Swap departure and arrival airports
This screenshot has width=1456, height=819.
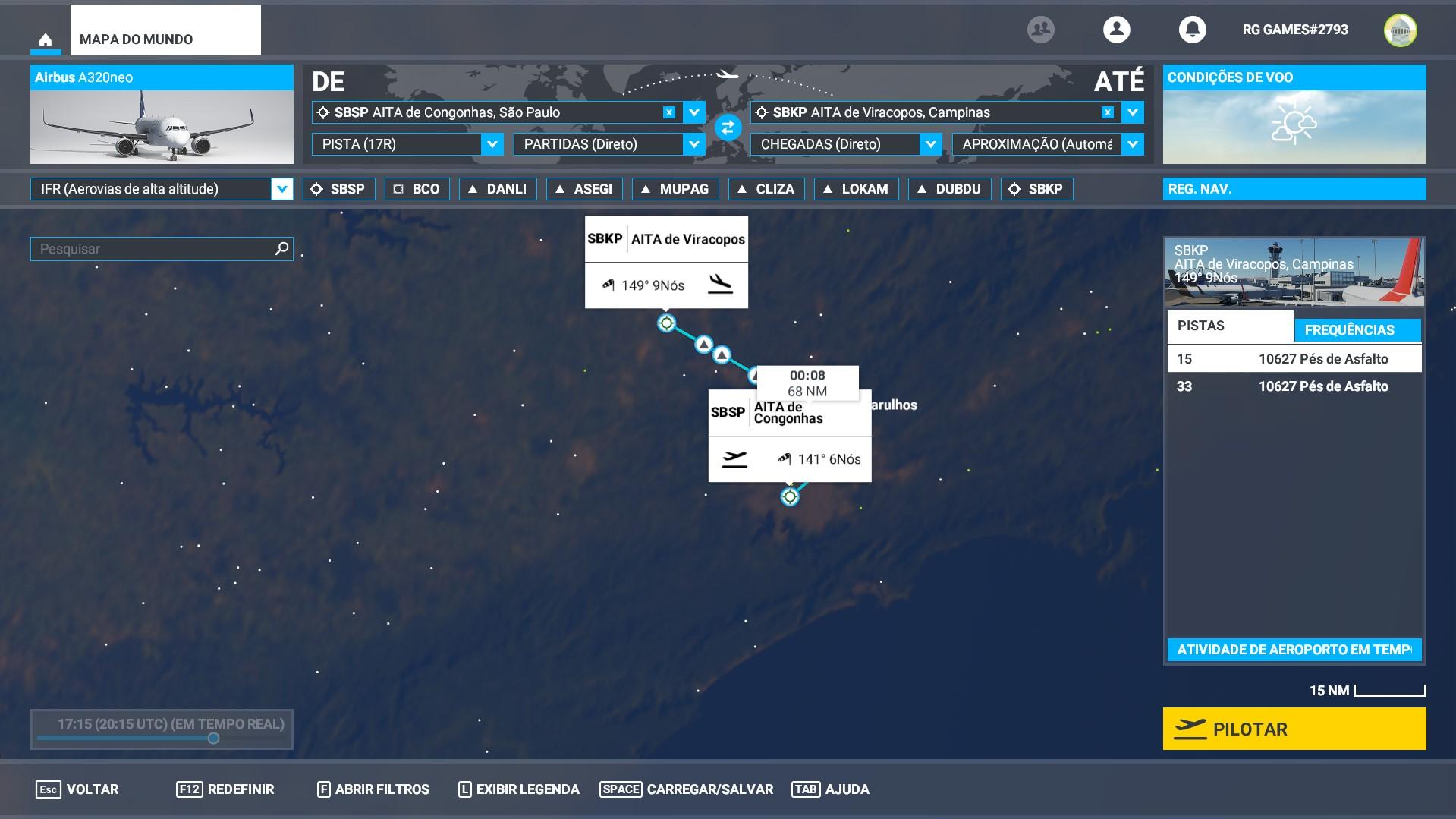pos(728,128)
